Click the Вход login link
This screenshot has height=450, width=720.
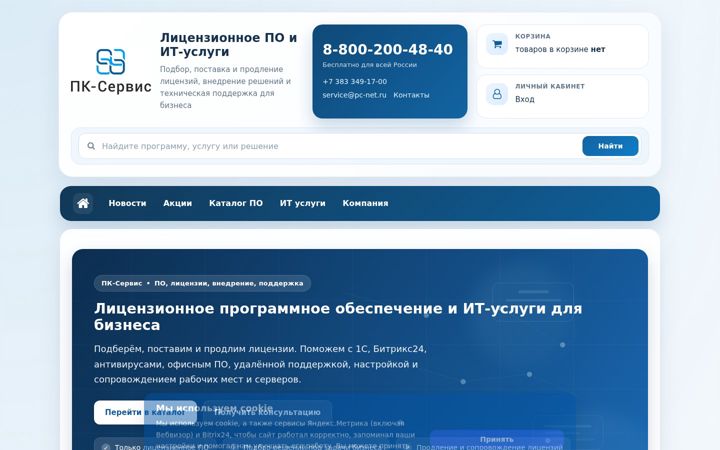(x=525, y=99)
